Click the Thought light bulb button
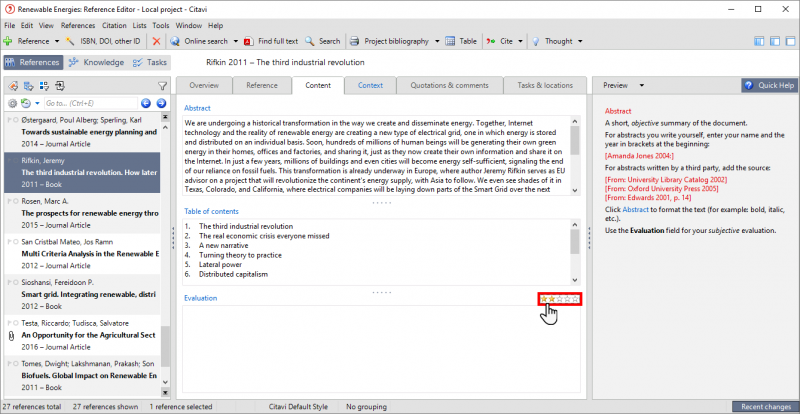Viewport: 800px width, 414px height. point(551,41)
